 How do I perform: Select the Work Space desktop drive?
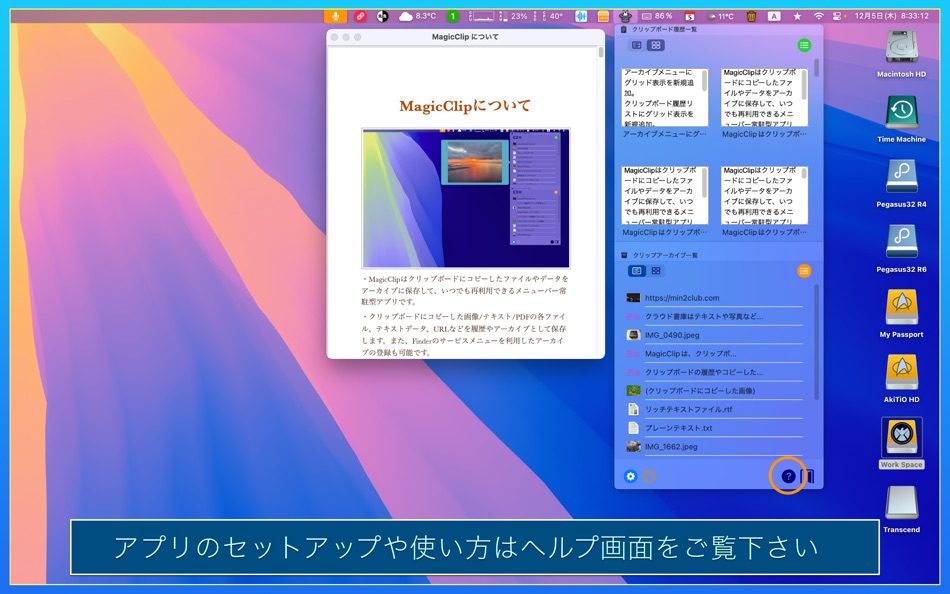pyautogui.click(x=902, y=443)
